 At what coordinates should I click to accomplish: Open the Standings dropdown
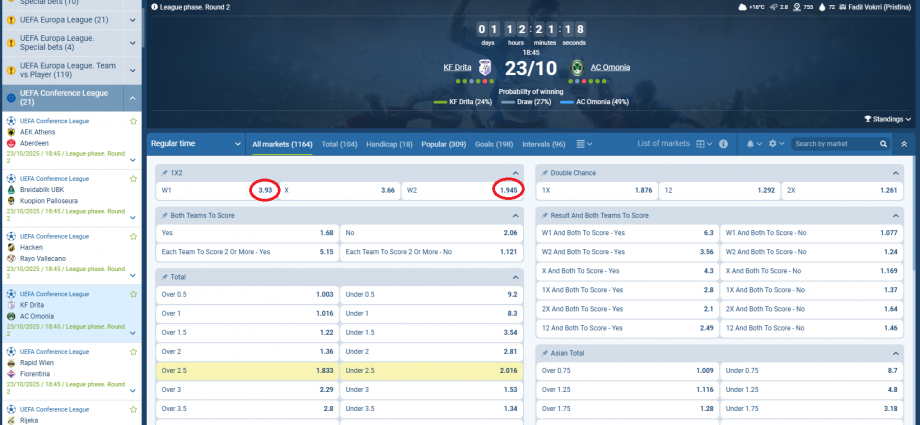pyautogui.click(x=887, y=119)
